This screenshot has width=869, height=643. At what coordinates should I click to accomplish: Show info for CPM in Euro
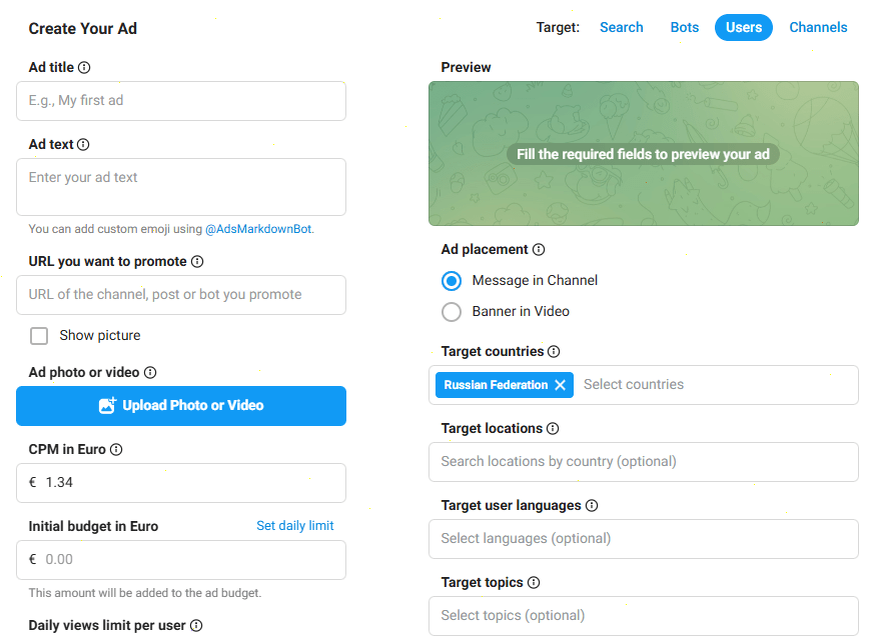pyautogui.click(x=116, y=450)
